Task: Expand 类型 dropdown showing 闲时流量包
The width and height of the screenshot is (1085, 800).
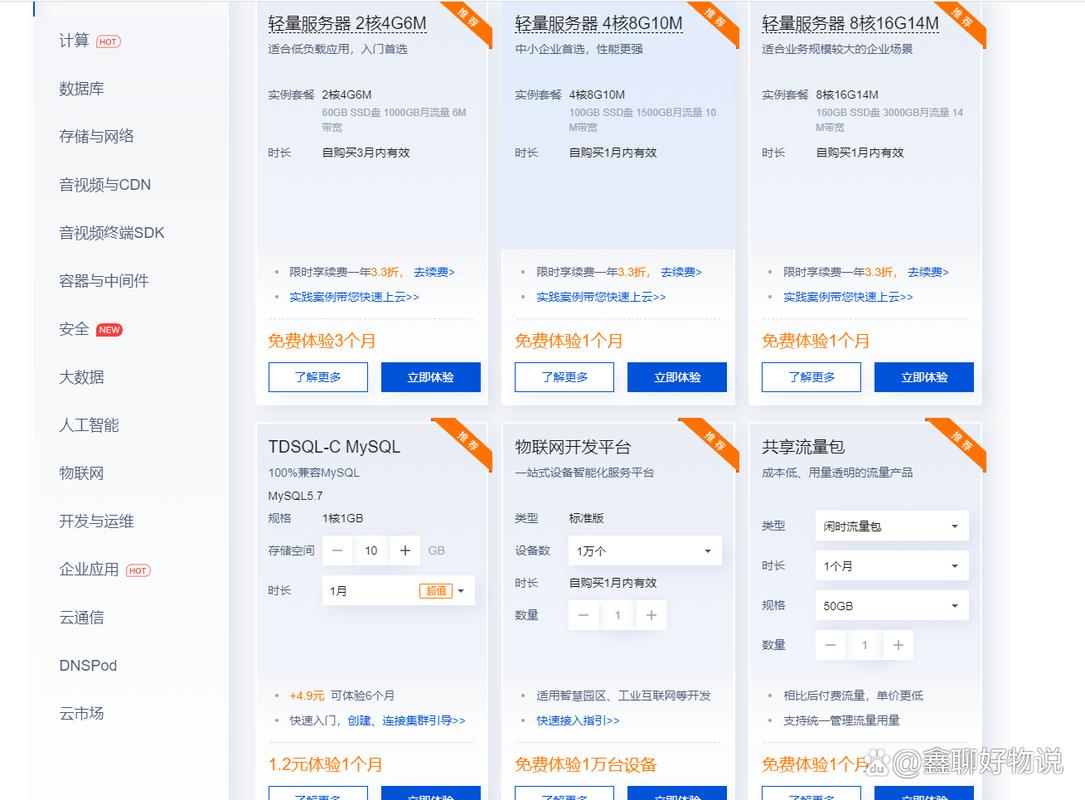Action: (892, 526)
